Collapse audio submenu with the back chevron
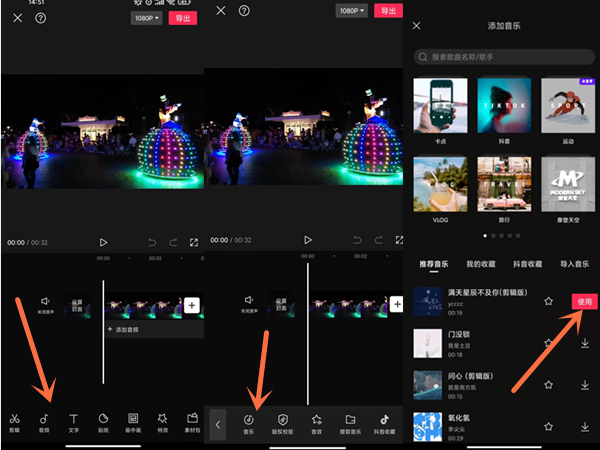 (218, 424)
